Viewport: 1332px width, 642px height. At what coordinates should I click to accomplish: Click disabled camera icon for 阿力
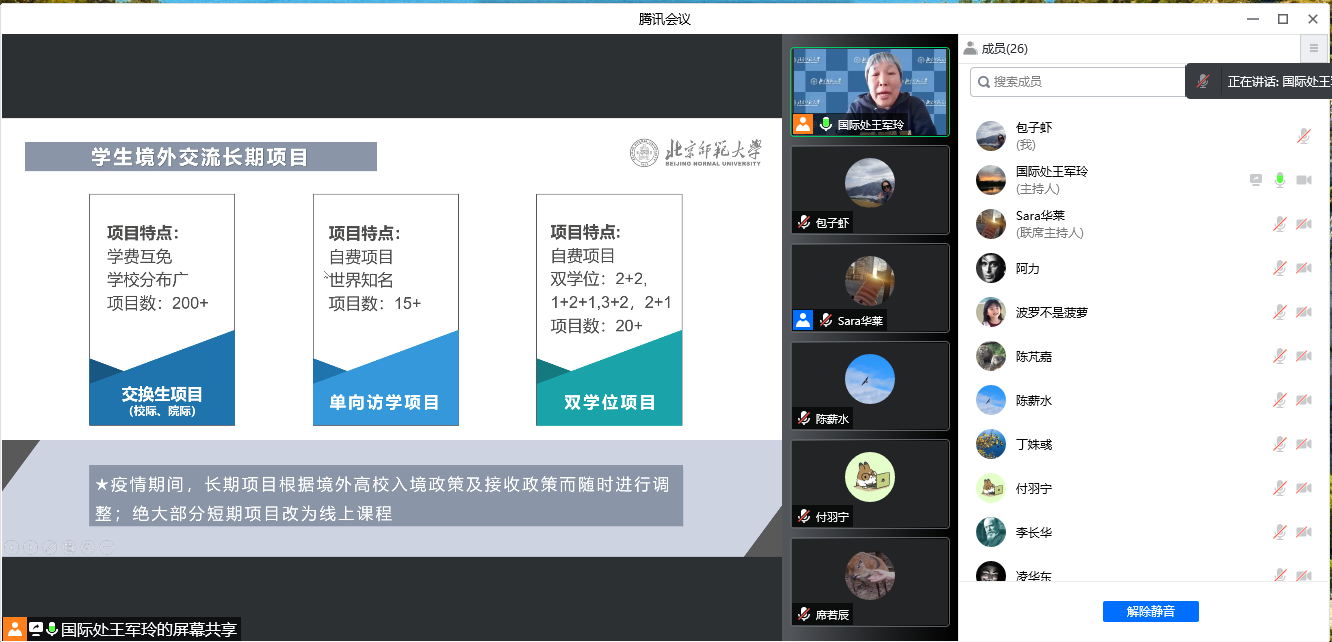[x=1303, y=268]
